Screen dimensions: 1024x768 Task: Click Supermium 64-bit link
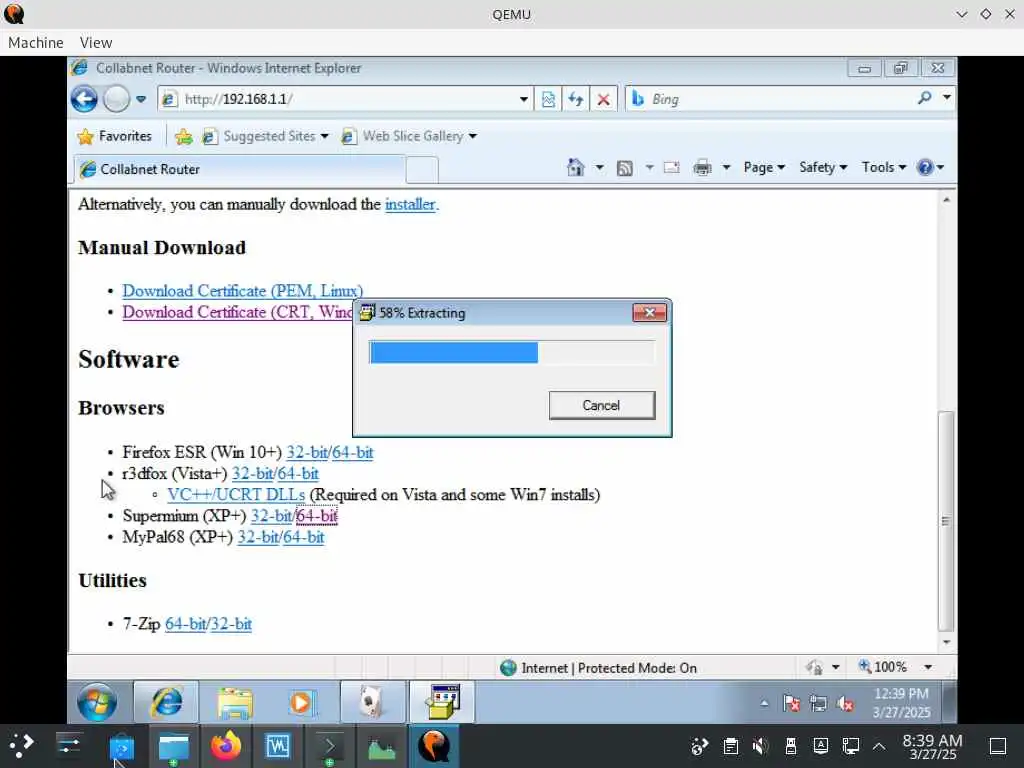(317, 516)
